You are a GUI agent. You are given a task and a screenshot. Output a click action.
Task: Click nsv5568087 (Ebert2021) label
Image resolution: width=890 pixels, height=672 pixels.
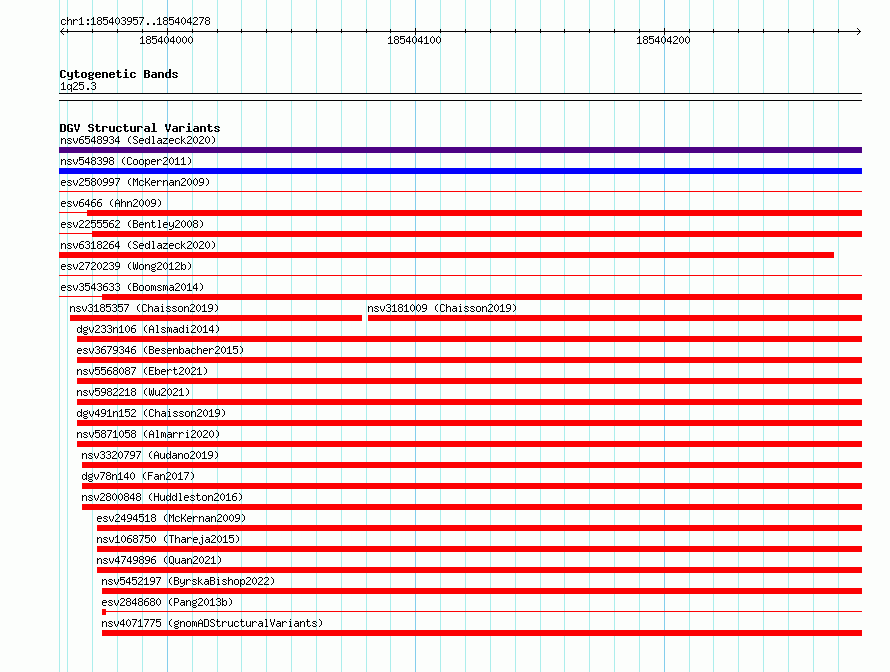coord(142,371)
